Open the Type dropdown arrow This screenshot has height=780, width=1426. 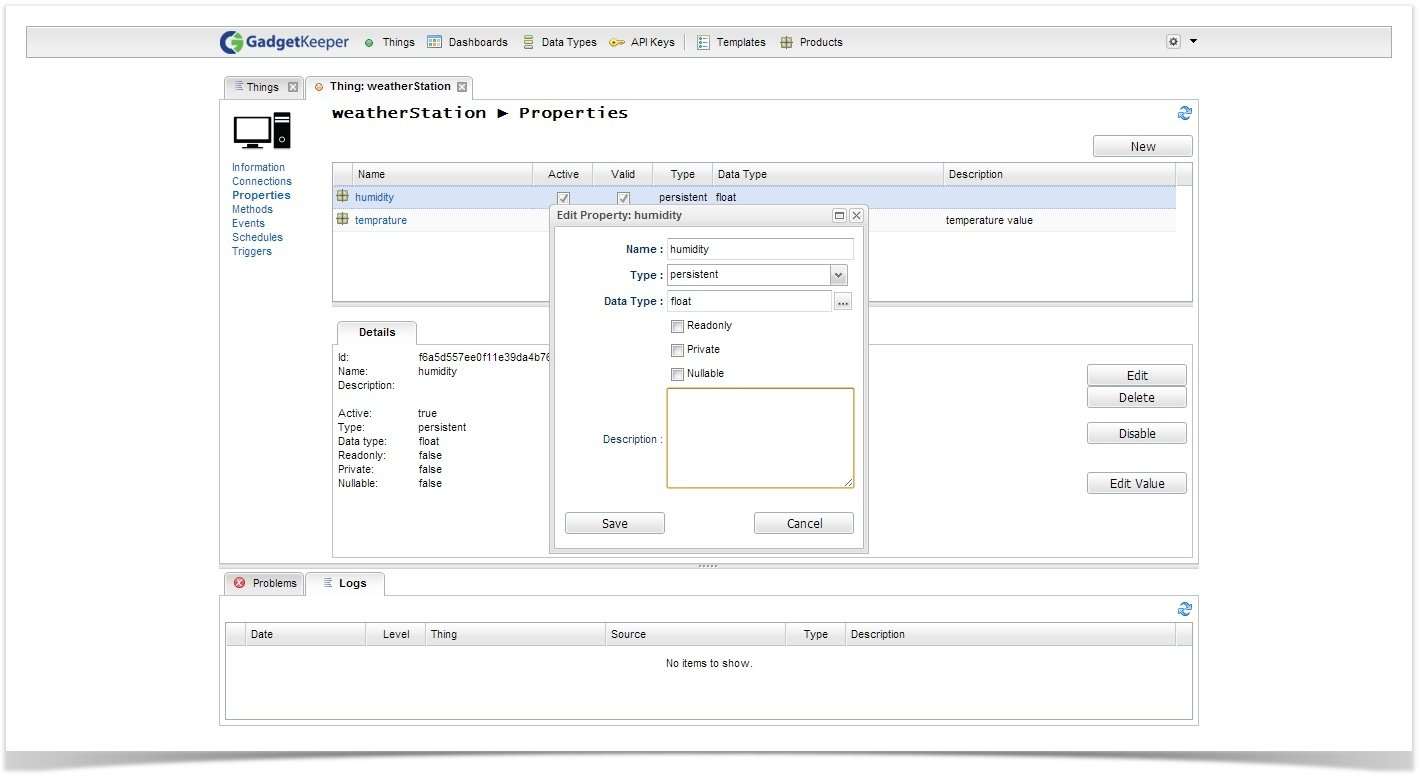point(838,275)
